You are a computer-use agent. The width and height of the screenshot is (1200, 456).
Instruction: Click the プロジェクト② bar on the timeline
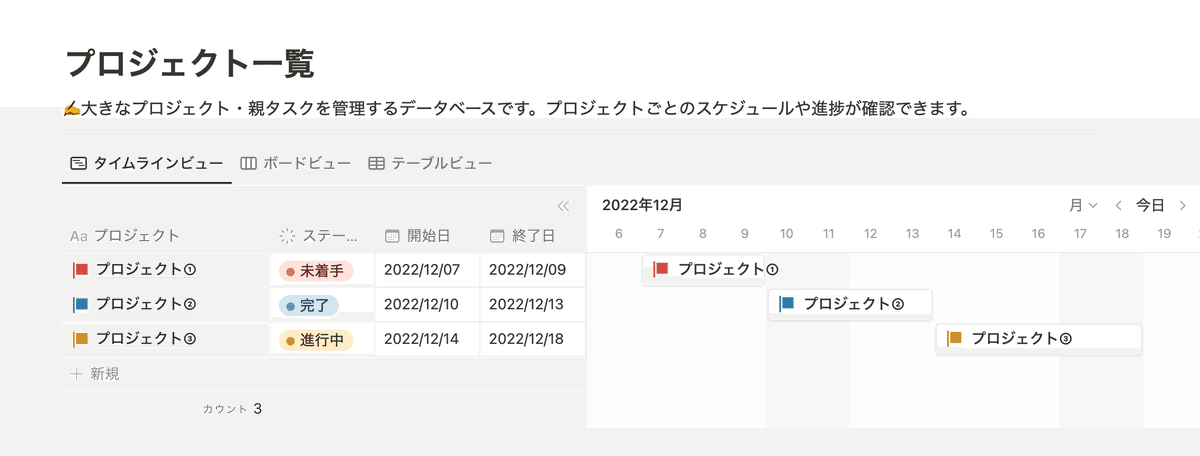click(850, 304)
